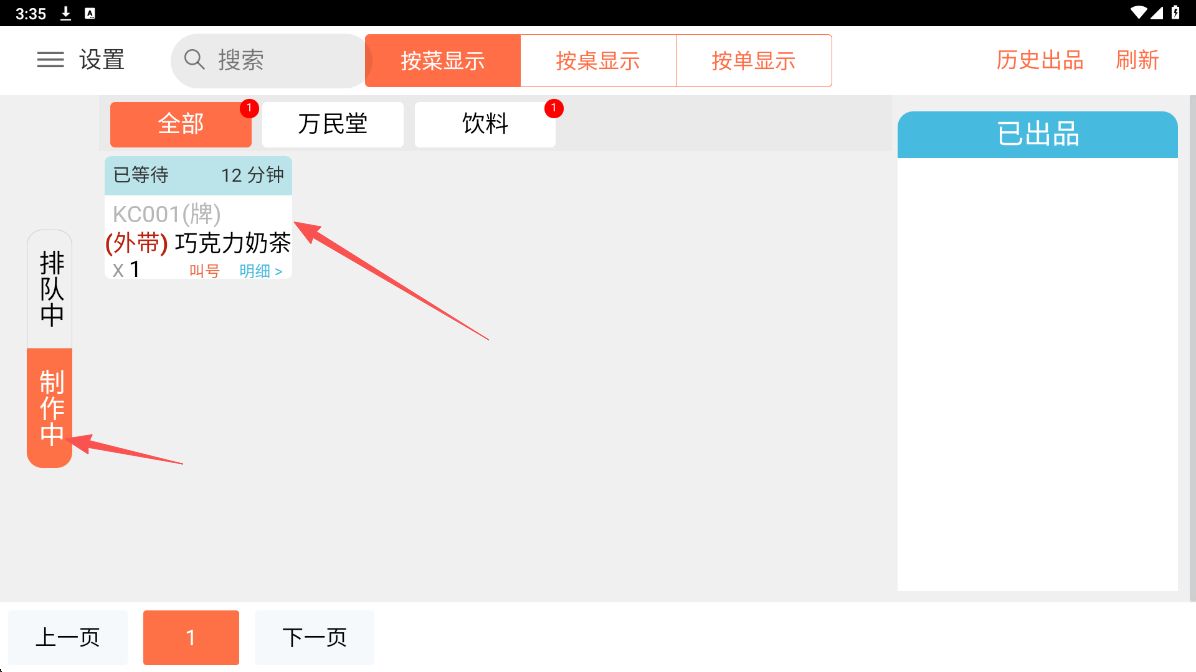Tap the red badge on 饮料 tab
Image resolution: width=1196 pixels, height=672 pixels.
click(x=553, y=108)
